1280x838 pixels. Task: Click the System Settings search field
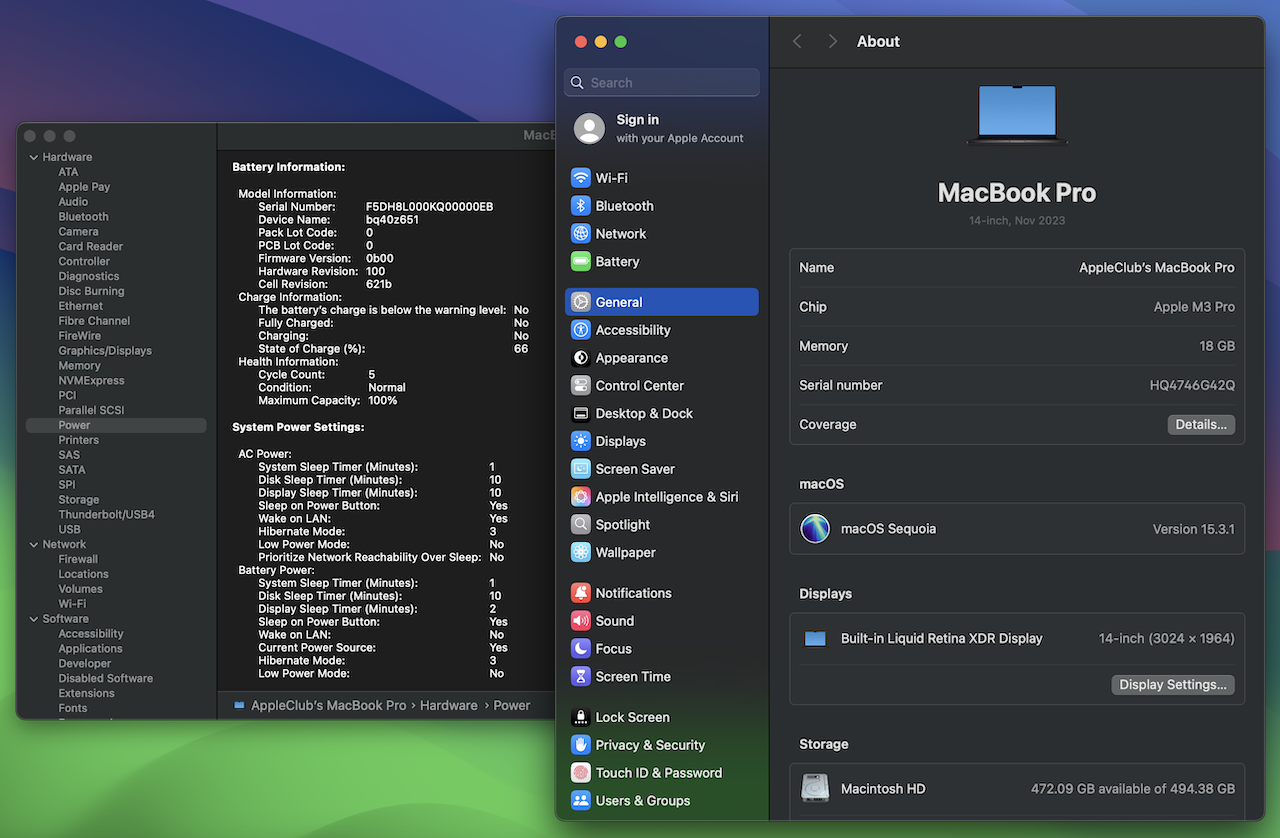(662, 83)
